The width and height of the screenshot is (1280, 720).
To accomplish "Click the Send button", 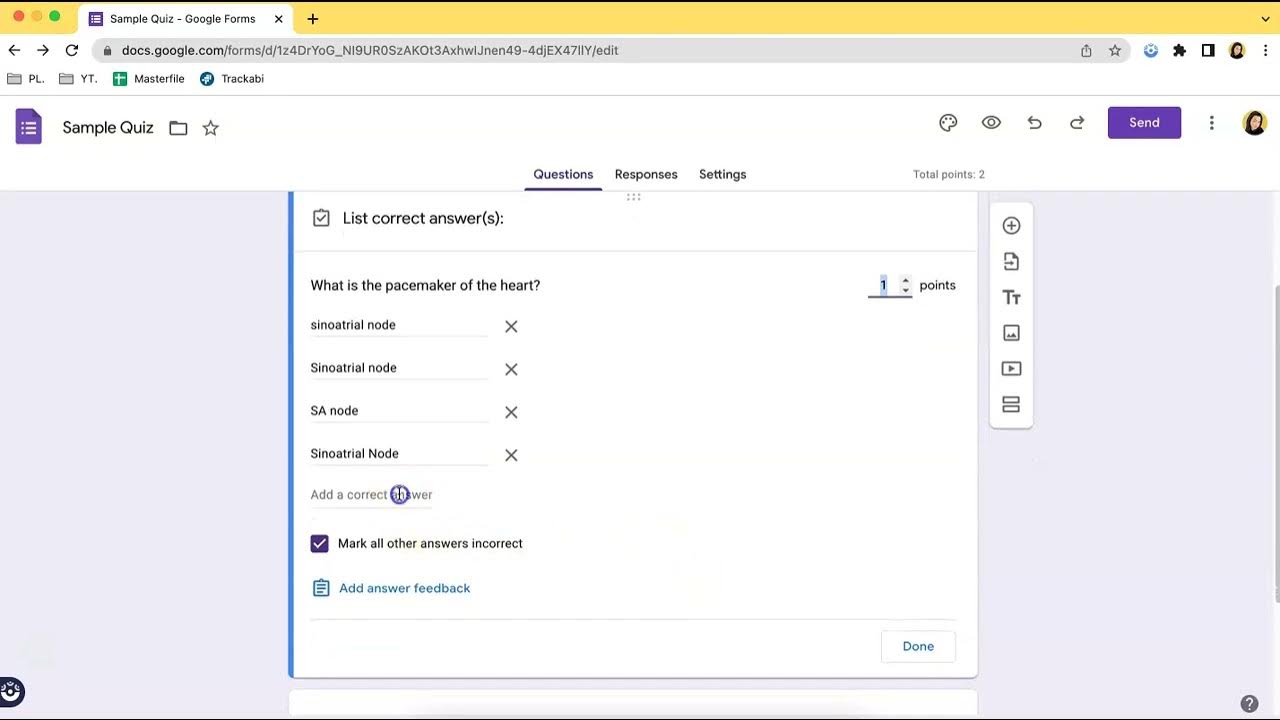I will point(1144,123).
